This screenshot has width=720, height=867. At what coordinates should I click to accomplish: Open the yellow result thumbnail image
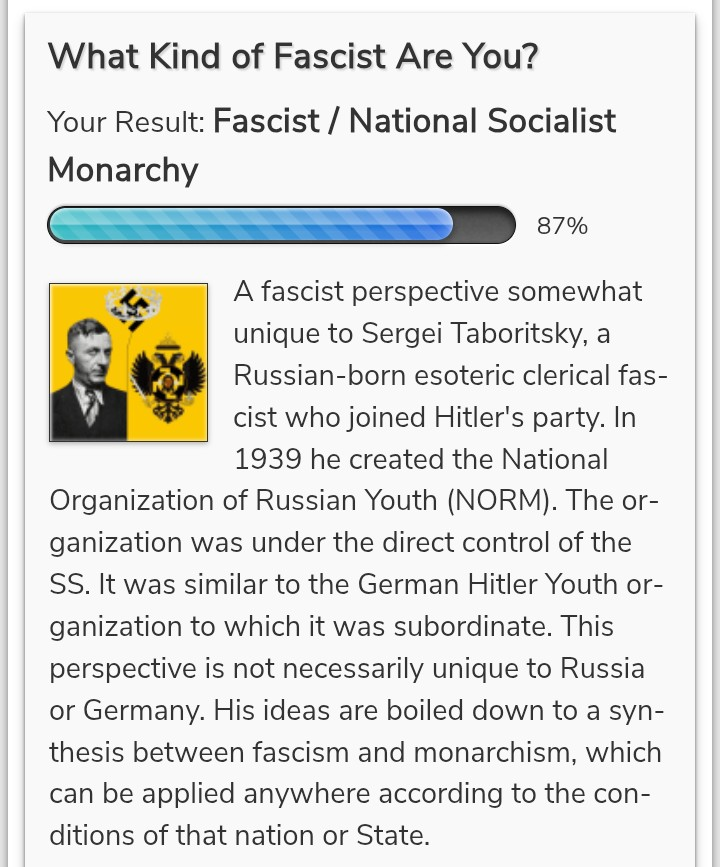click(x=129, y=362)
